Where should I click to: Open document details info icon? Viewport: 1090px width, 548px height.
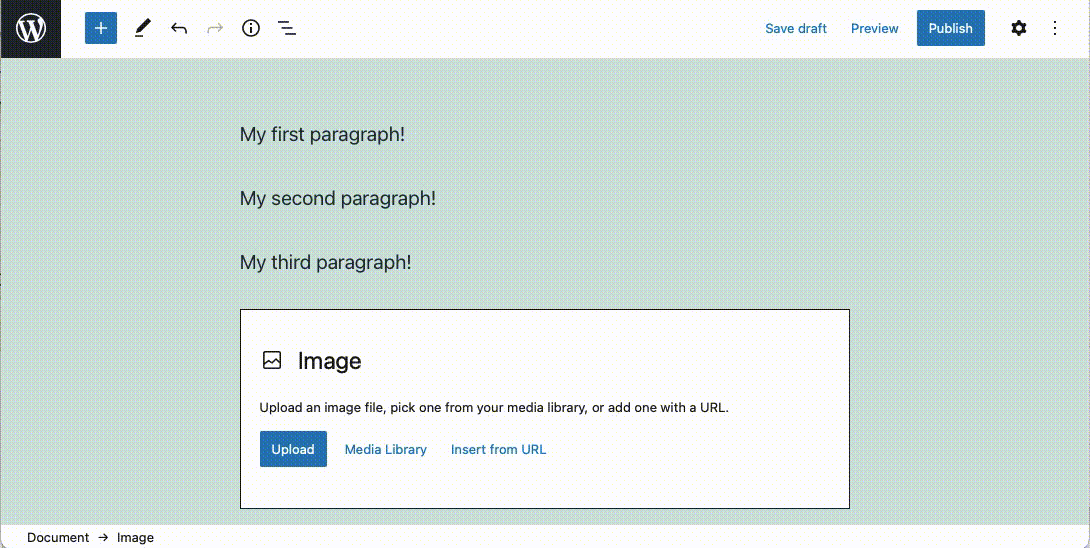point(251,28)
